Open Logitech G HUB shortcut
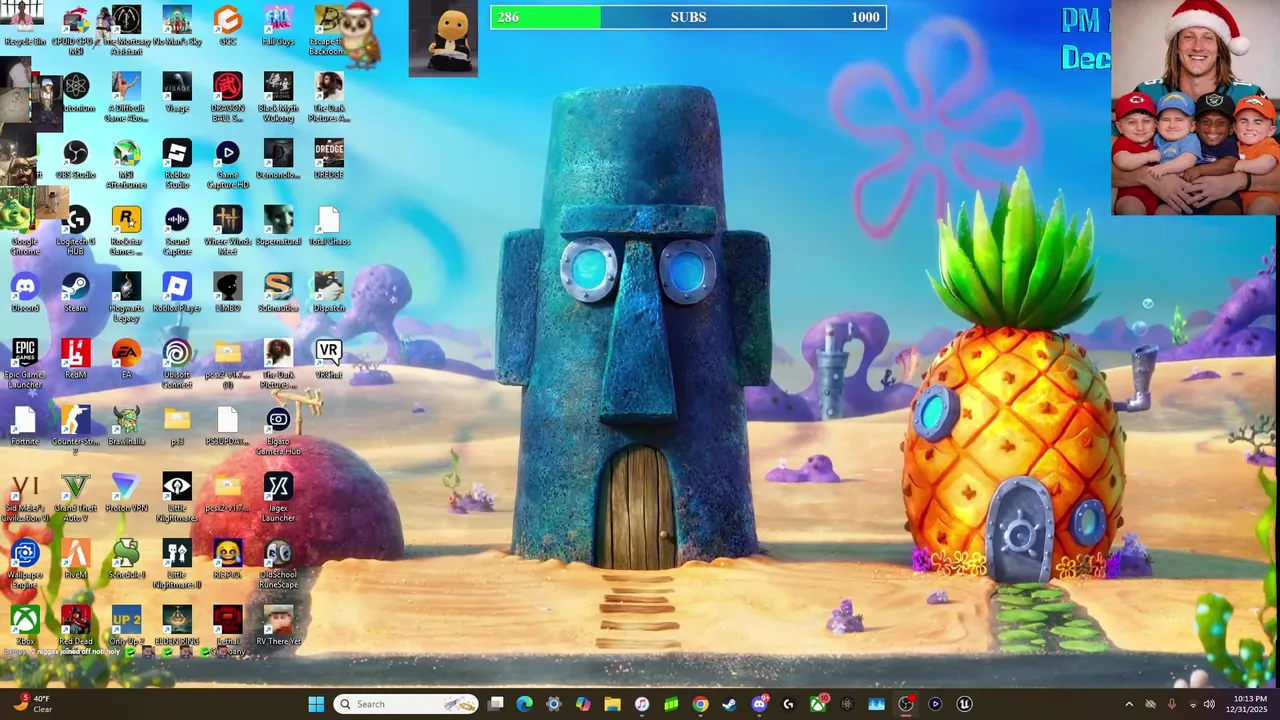 pyautogui.click(x=75, y=231)
